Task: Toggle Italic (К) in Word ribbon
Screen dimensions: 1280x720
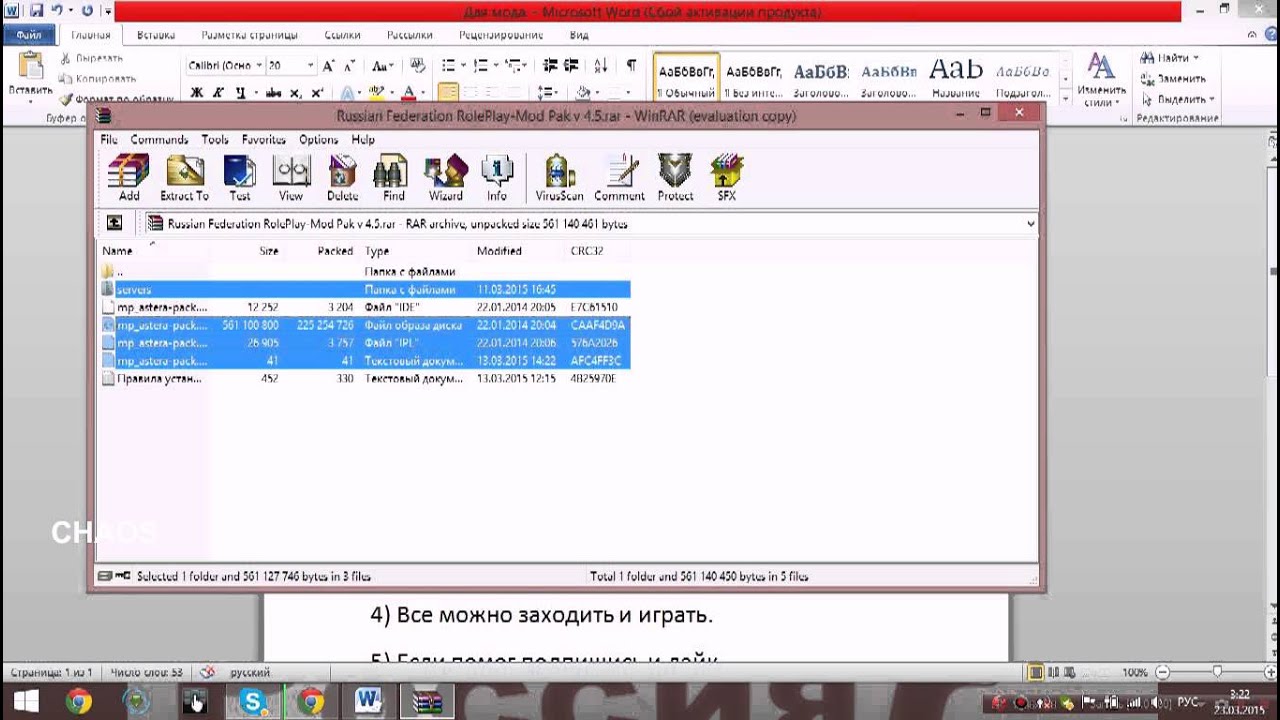Action: tap(219, 93)
